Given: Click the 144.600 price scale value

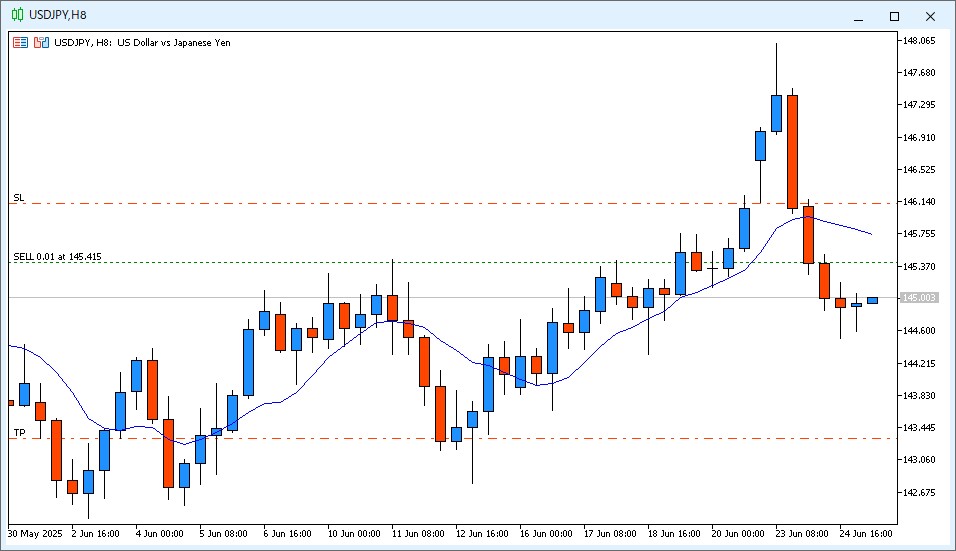Looking at the screenshot, I should (919, 330).
